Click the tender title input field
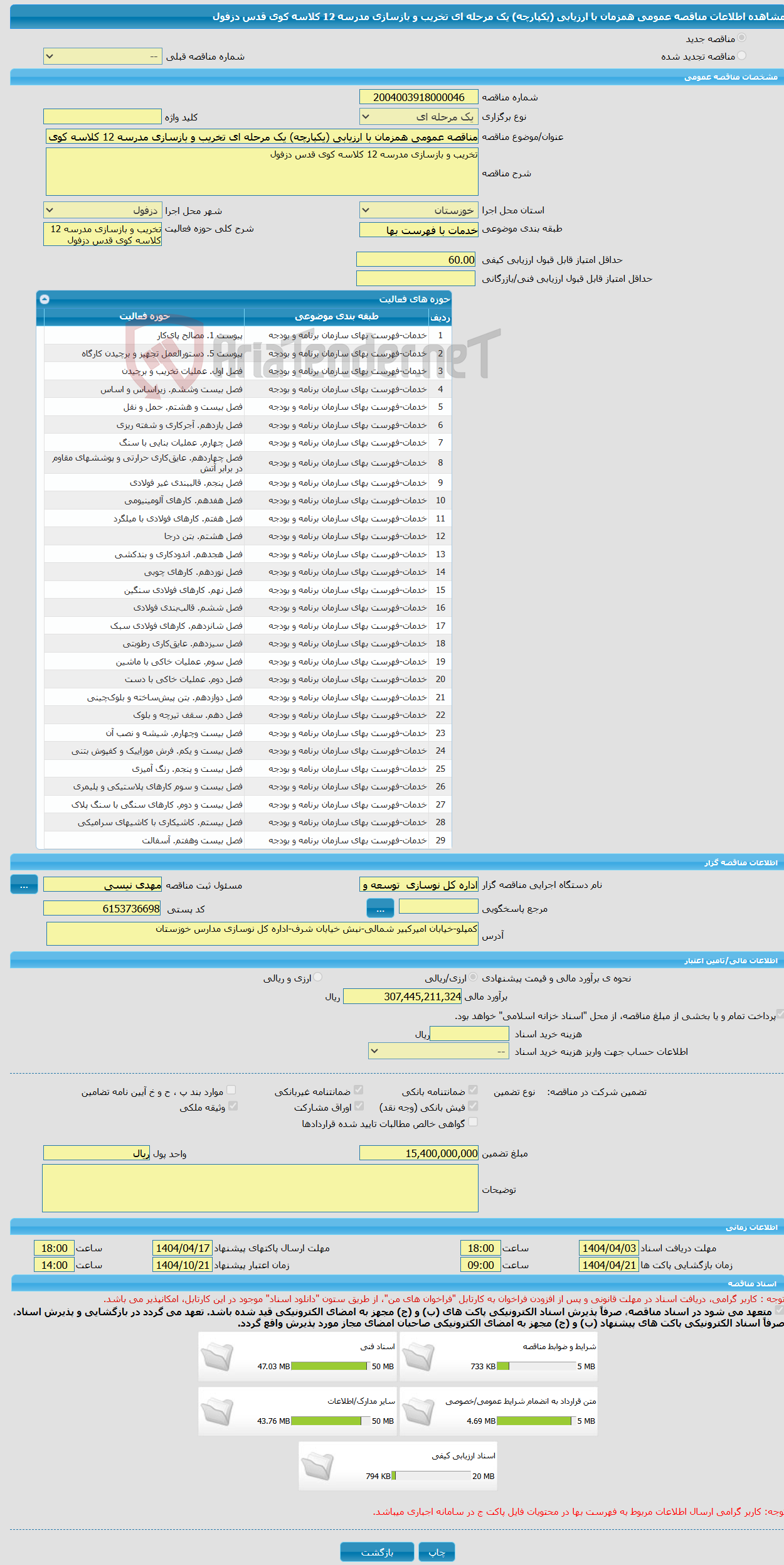The width and height of the screenshot is (784, 1565). [262, 137]
